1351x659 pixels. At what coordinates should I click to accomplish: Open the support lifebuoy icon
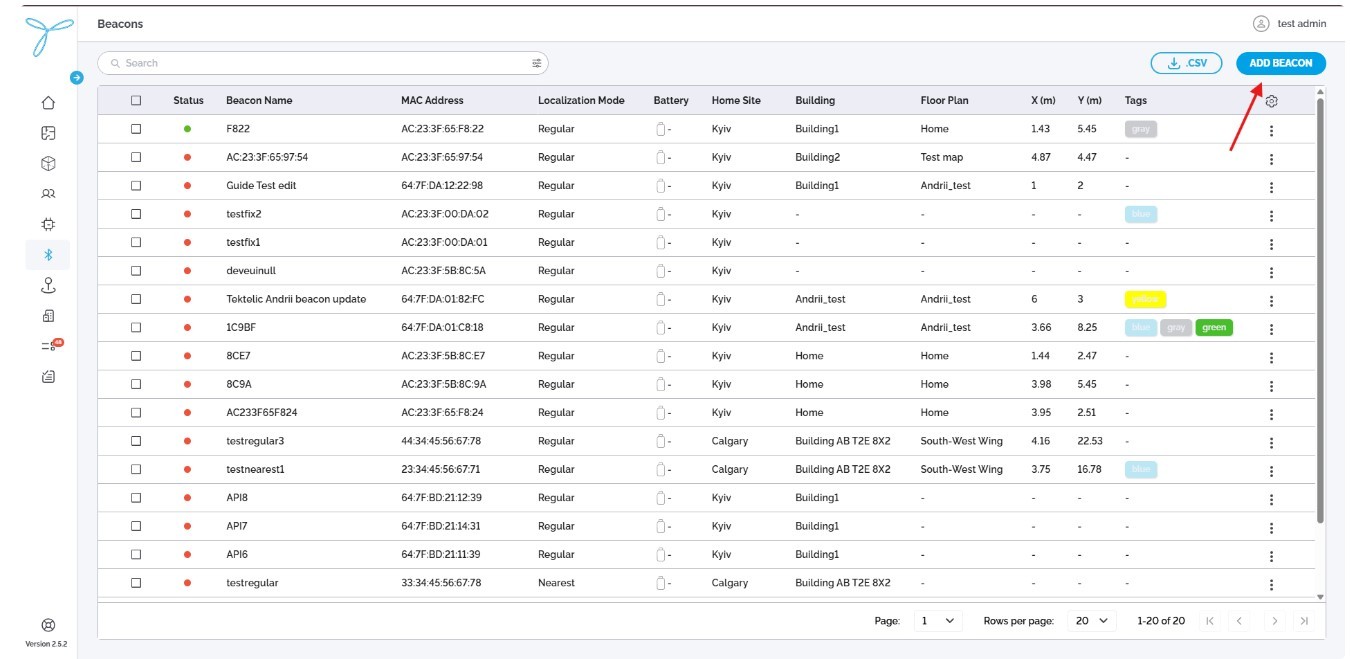click(x=48, y=625)
